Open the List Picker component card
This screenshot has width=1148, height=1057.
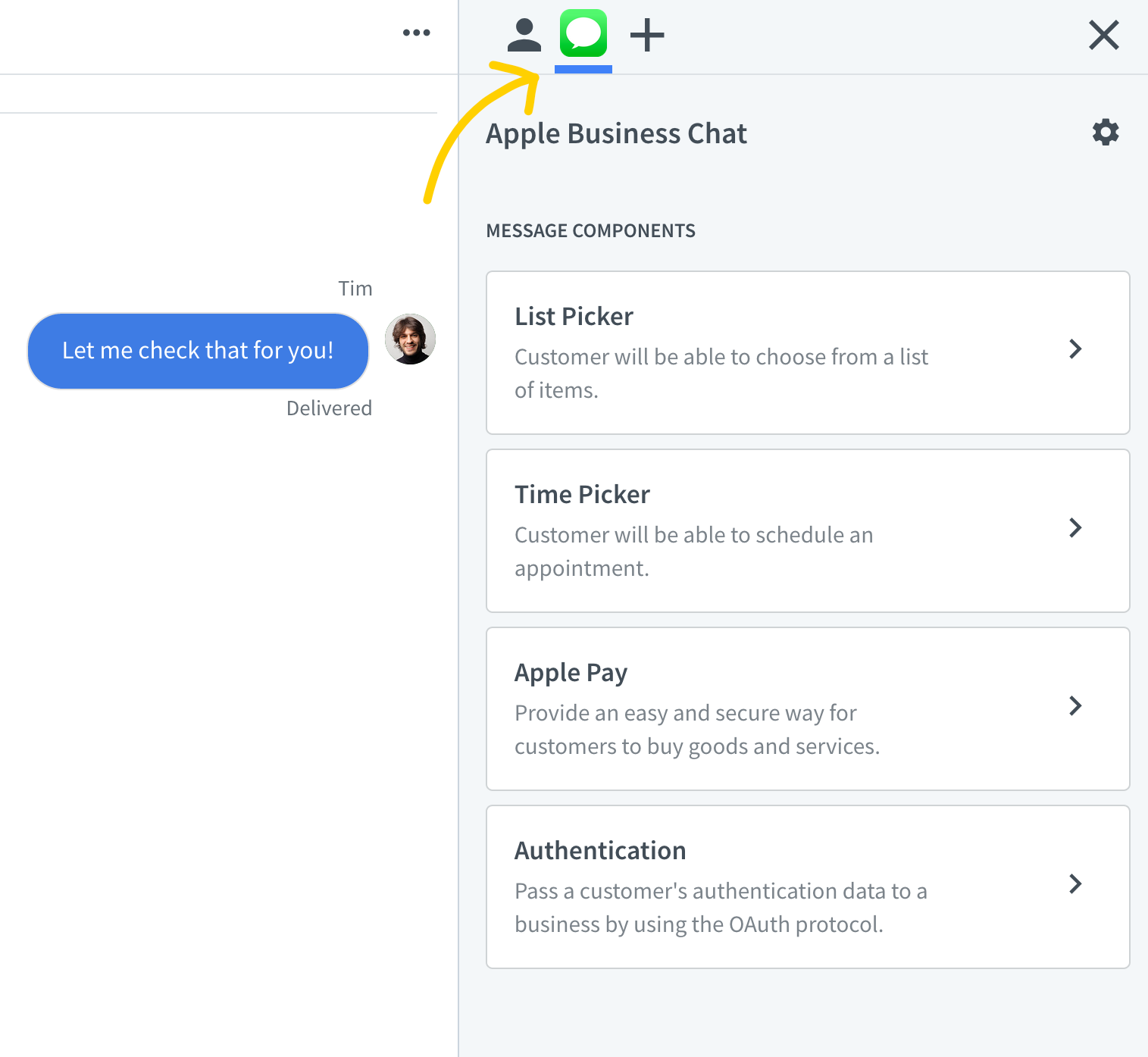[x=808, y=352]
